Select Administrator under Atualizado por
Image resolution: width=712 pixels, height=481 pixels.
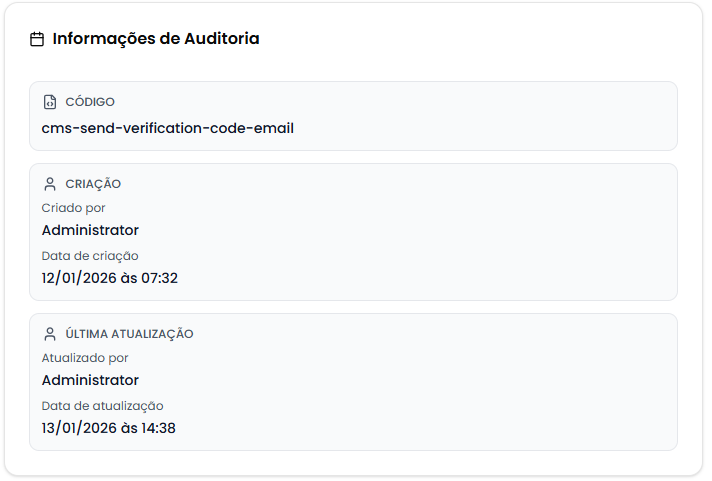tap(91, 380)
